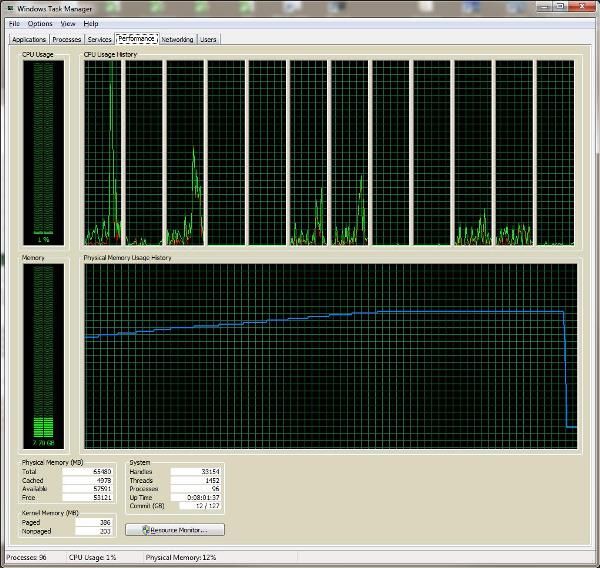Open the Help menu
The width and height of the screenshot is (600, 568).
click(x=91, y=24)
